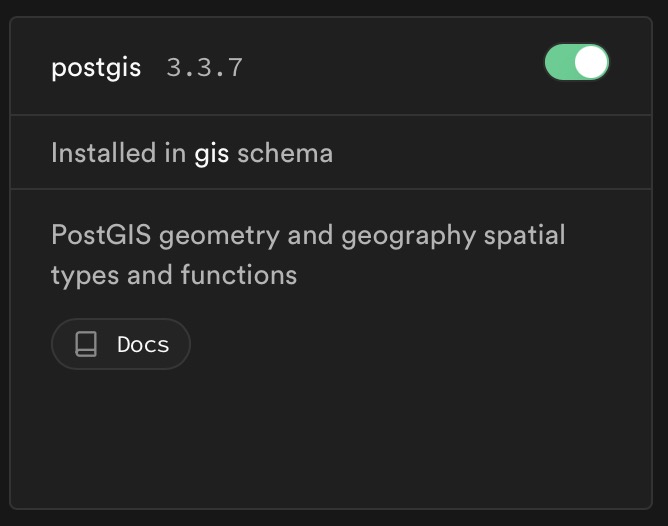Click the blank space right of the Docs button
The width and height of the screenshot is (668, 526).
pos(420,345)
